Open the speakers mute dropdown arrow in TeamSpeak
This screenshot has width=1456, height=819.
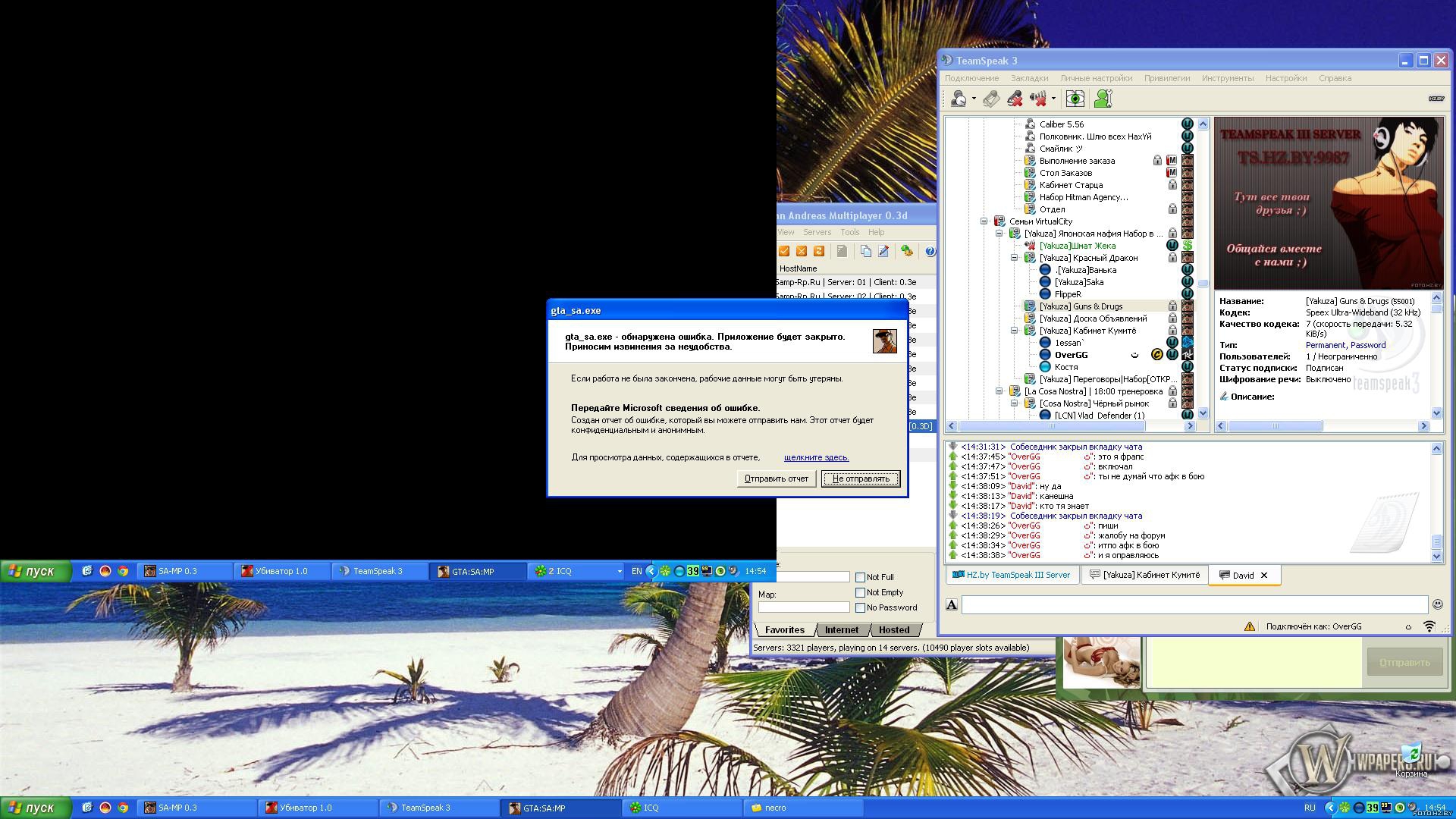pos(1053,99)
